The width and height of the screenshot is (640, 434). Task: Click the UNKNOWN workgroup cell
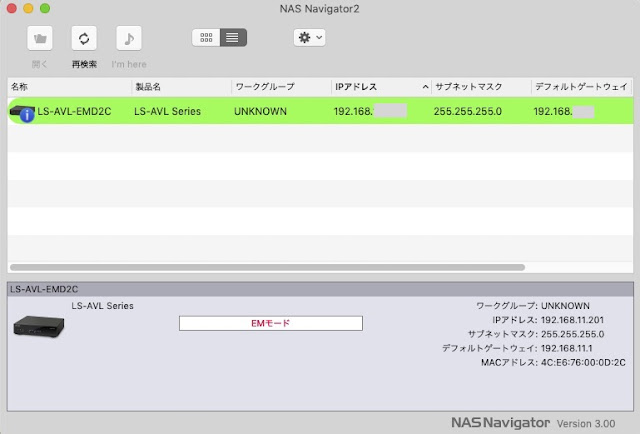click(260, 111)
